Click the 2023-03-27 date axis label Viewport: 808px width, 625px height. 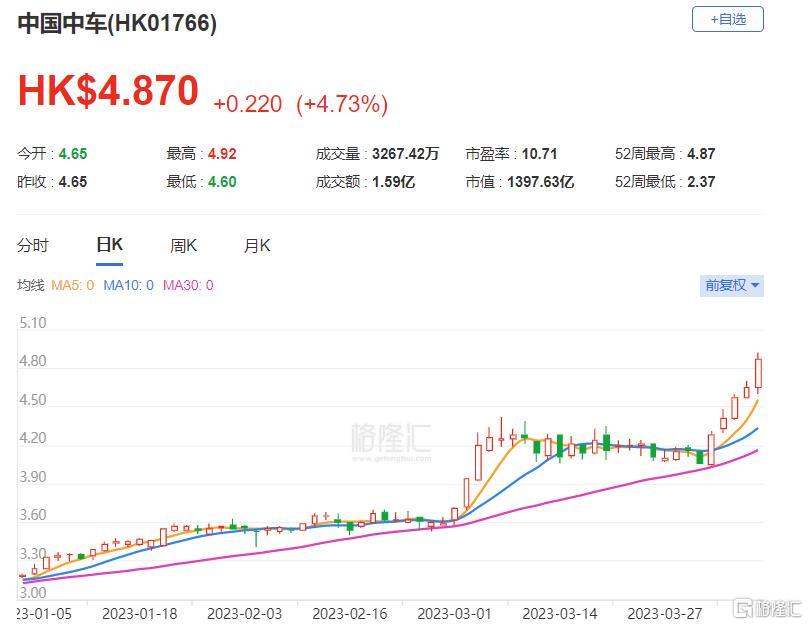(665, 614)
